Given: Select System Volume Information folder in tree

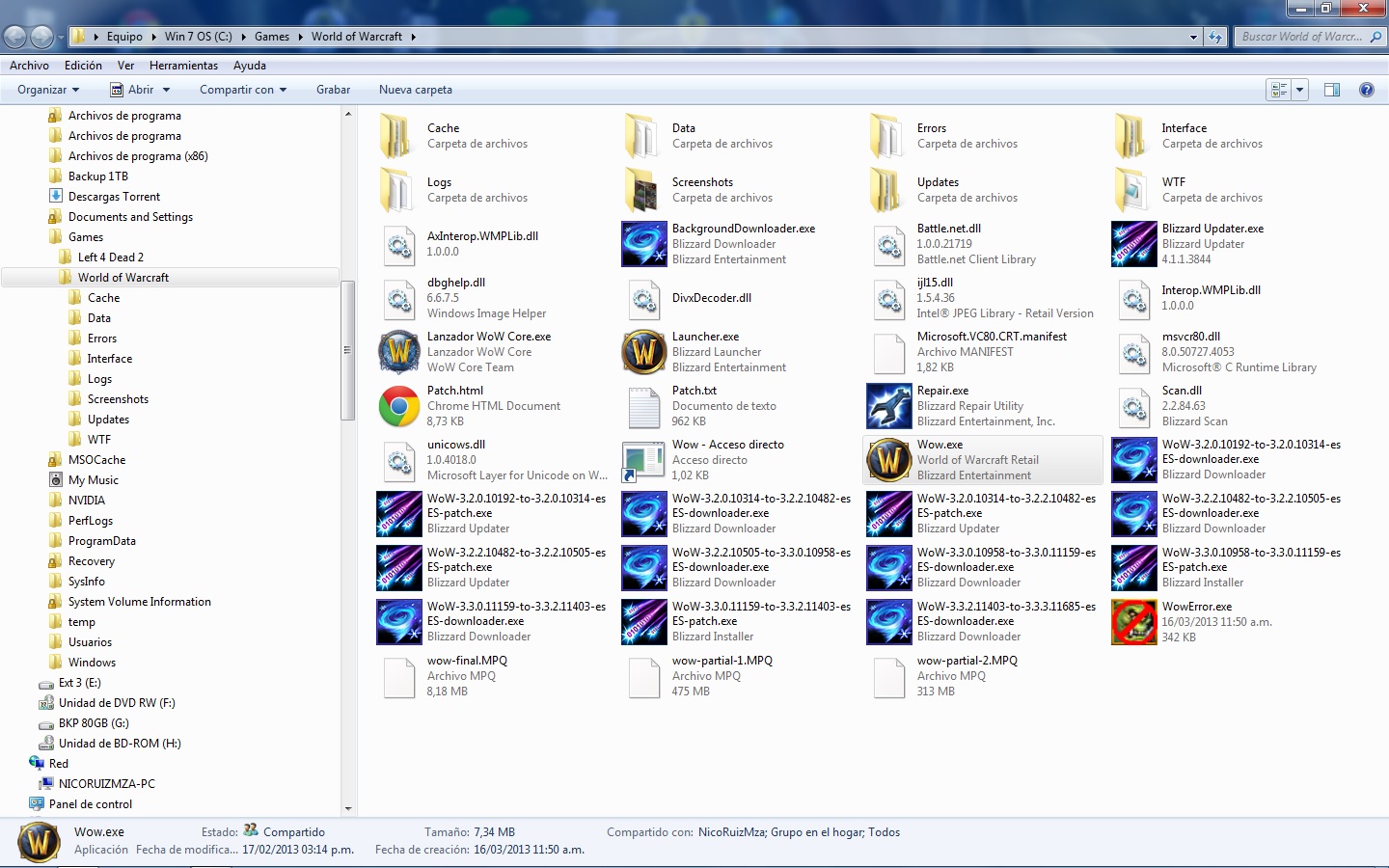Looking at the screenshot, I should point(139,602).
